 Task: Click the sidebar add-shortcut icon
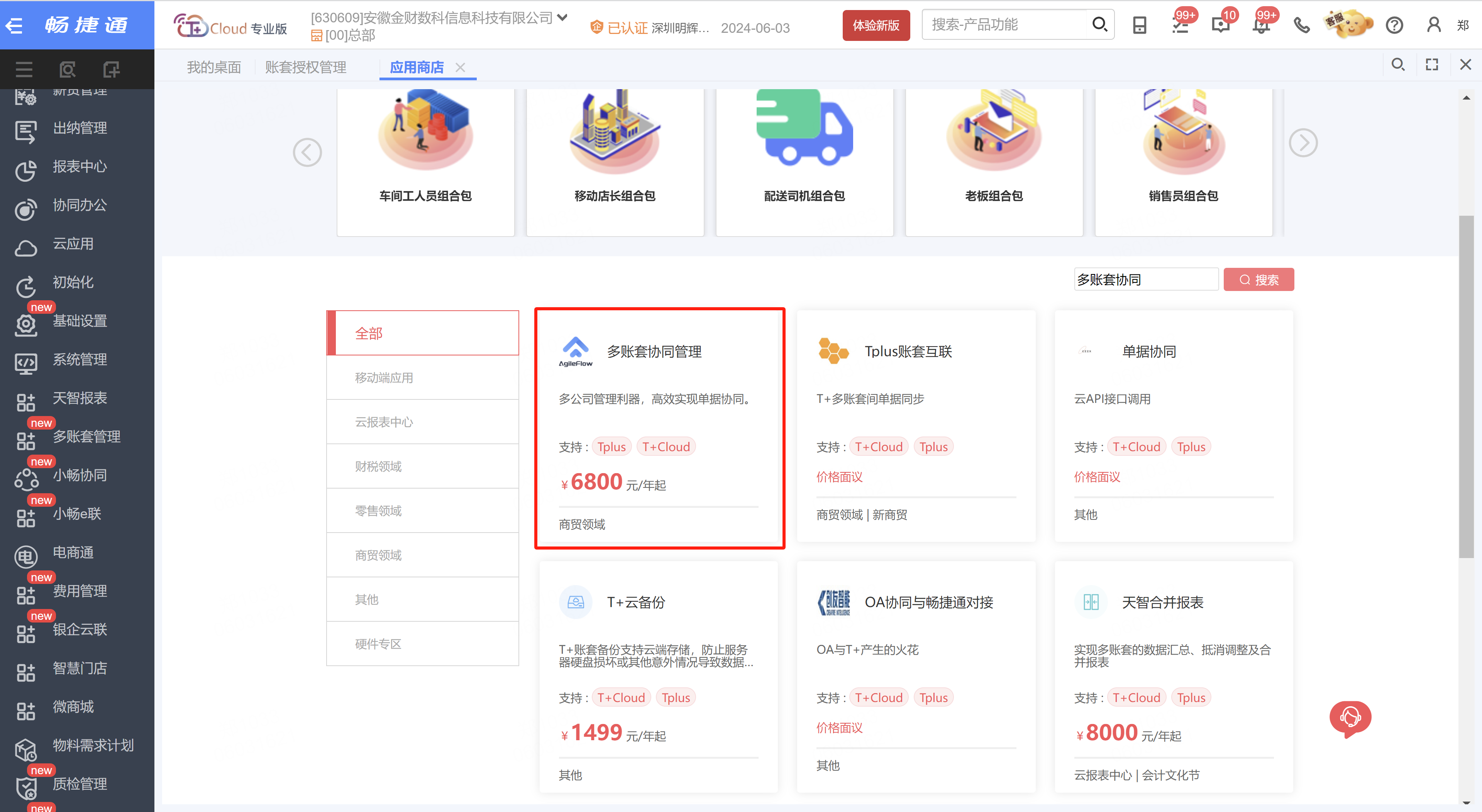[111, 69]
